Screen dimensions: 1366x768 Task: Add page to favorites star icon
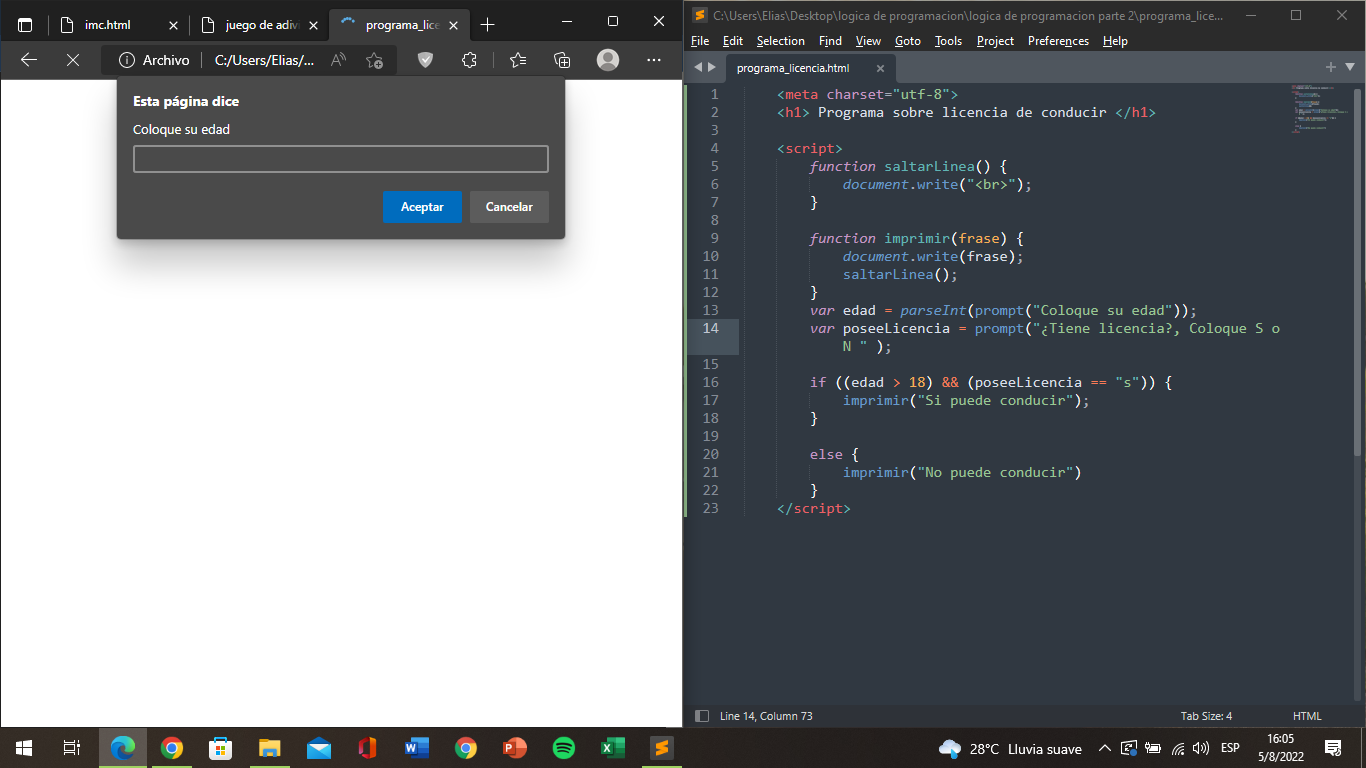(374, 60)
